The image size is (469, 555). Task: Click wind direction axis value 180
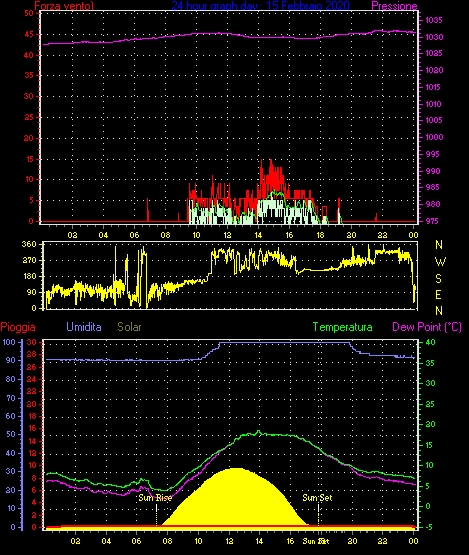coord(29,276)
